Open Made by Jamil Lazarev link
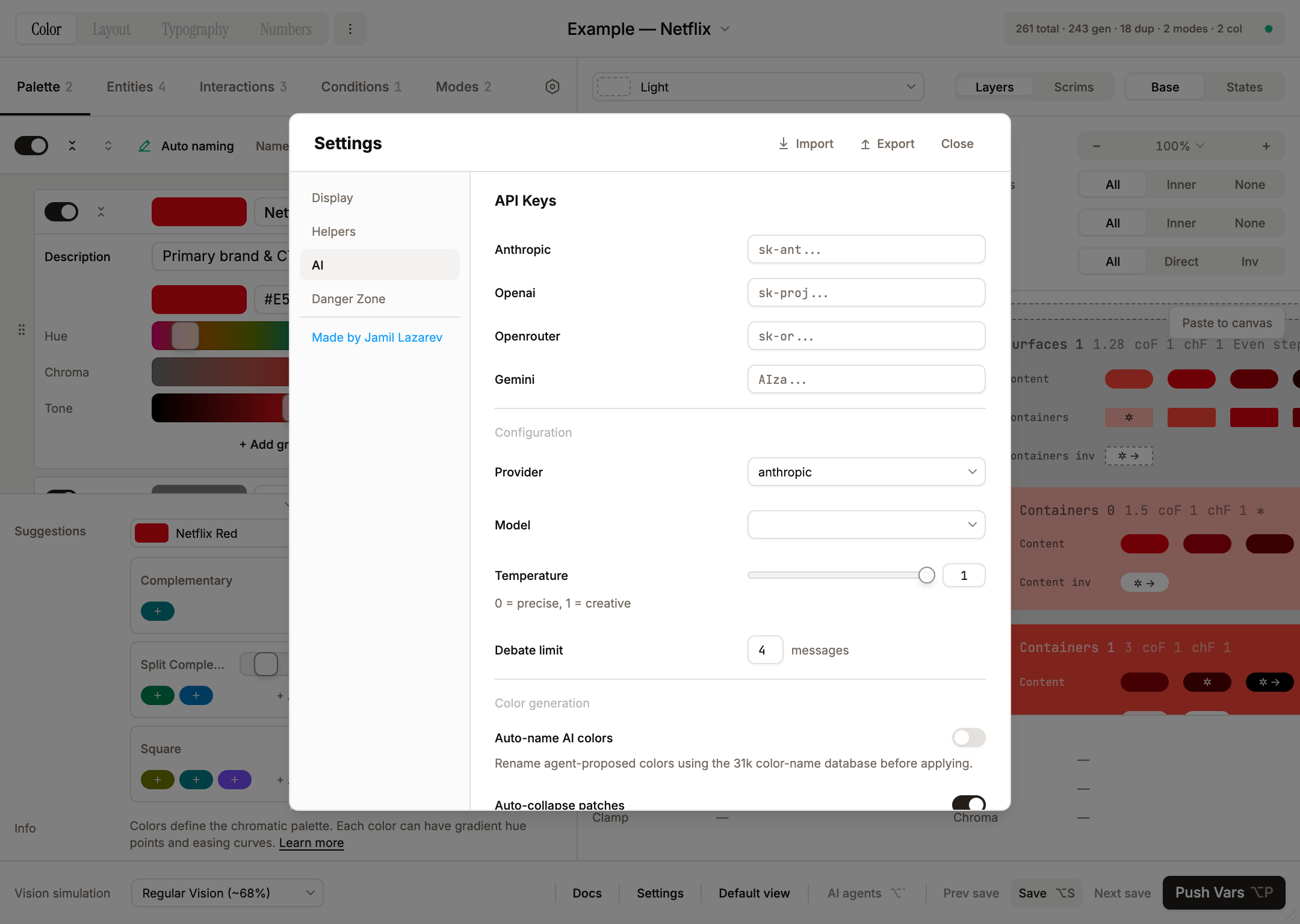1300x924 pixels. click(x=377, y=337)
